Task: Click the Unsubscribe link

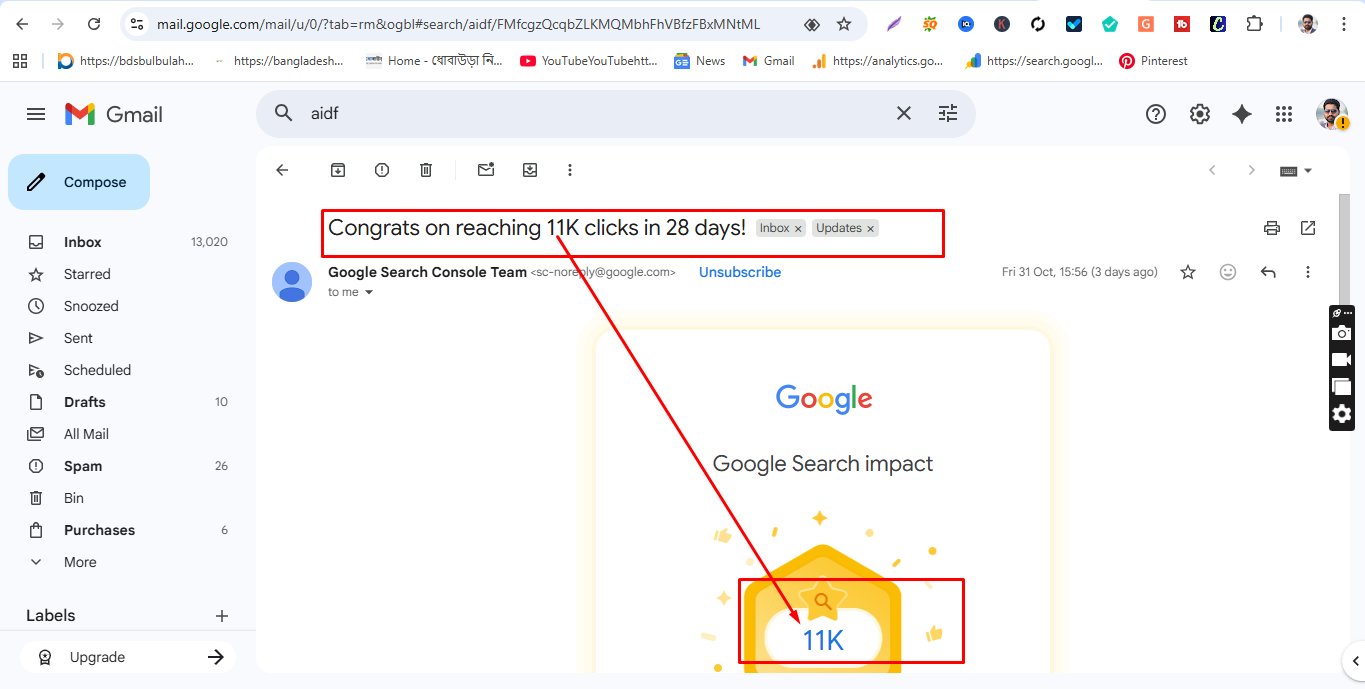Action: tap(740, 272)
